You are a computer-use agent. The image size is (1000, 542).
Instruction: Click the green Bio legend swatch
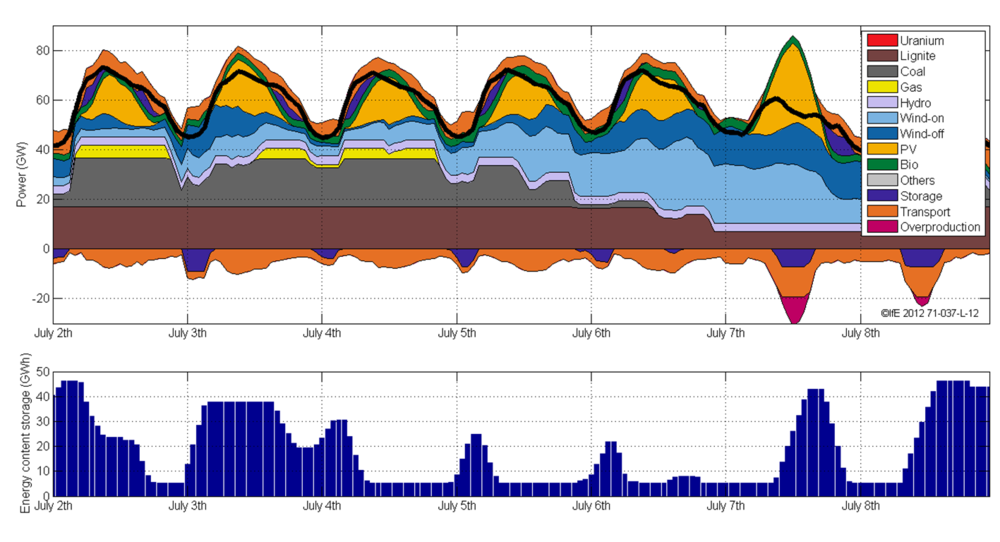[882, 165]
